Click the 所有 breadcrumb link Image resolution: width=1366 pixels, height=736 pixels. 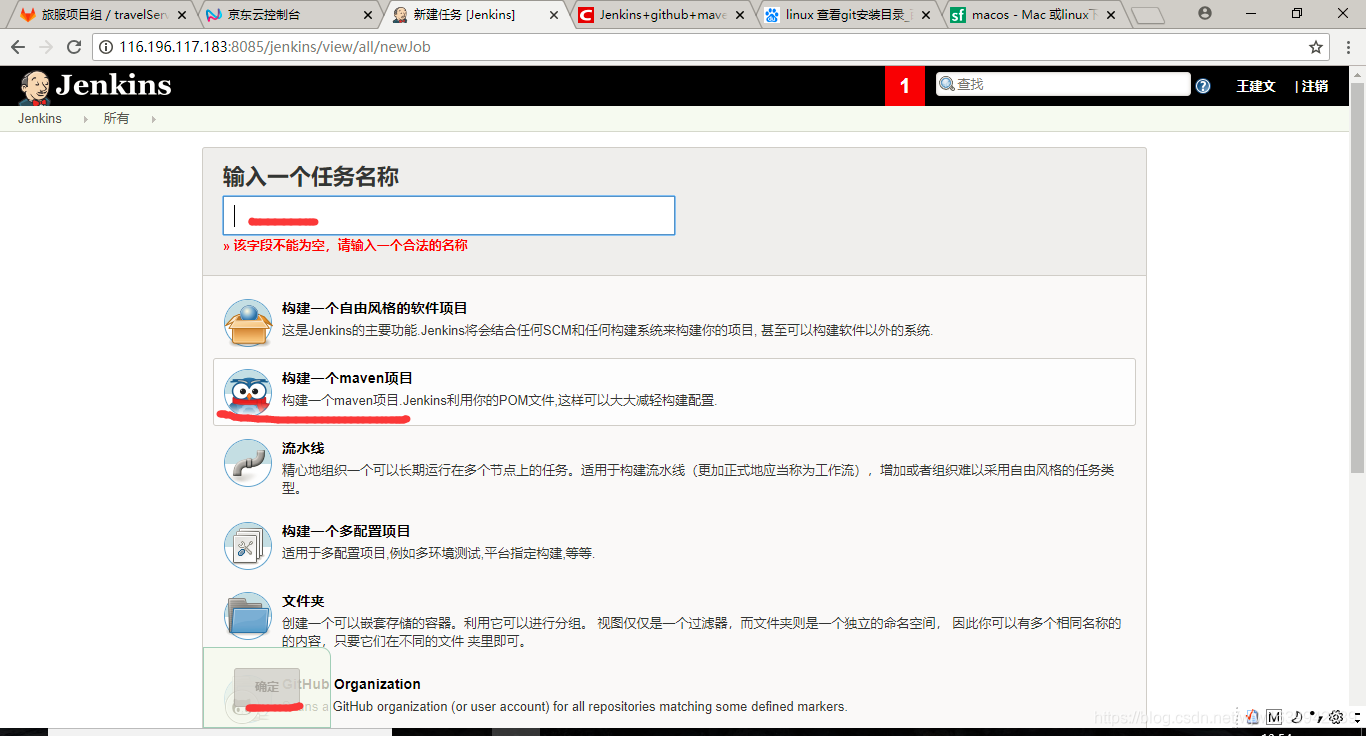(x=116, y=119)
